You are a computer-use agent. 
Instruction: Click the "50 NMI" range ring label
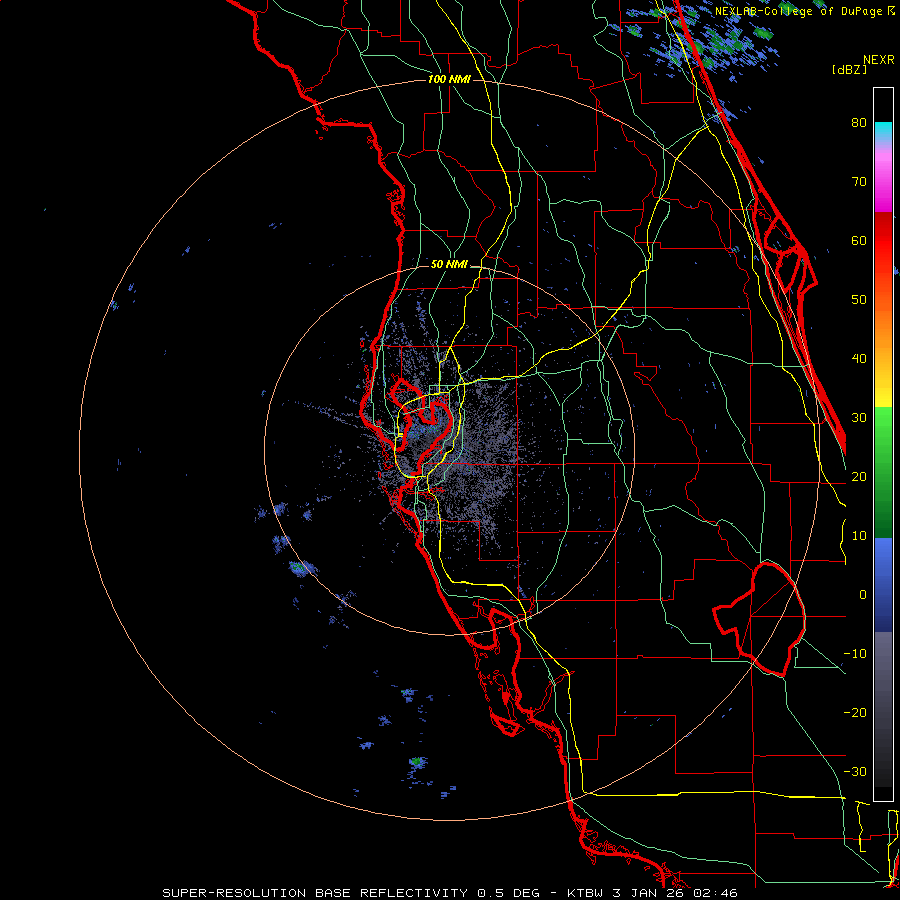tap(449, 265)
